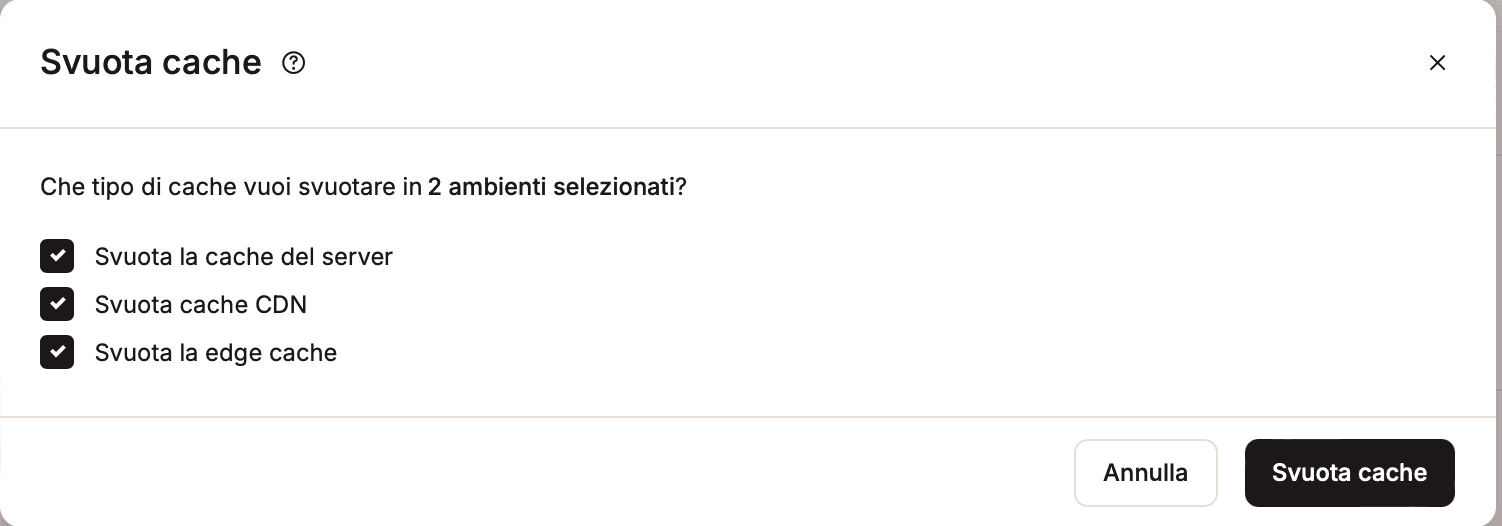The height and width of the screenshot is (526, 1502).
Task: Click the word 'server' in the first option
Action: (362, 257)
